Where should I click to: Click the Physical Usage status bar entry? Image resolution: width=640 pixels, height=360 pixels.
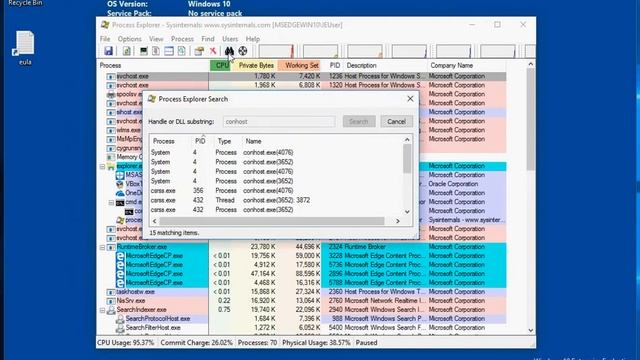click(316, 343)
